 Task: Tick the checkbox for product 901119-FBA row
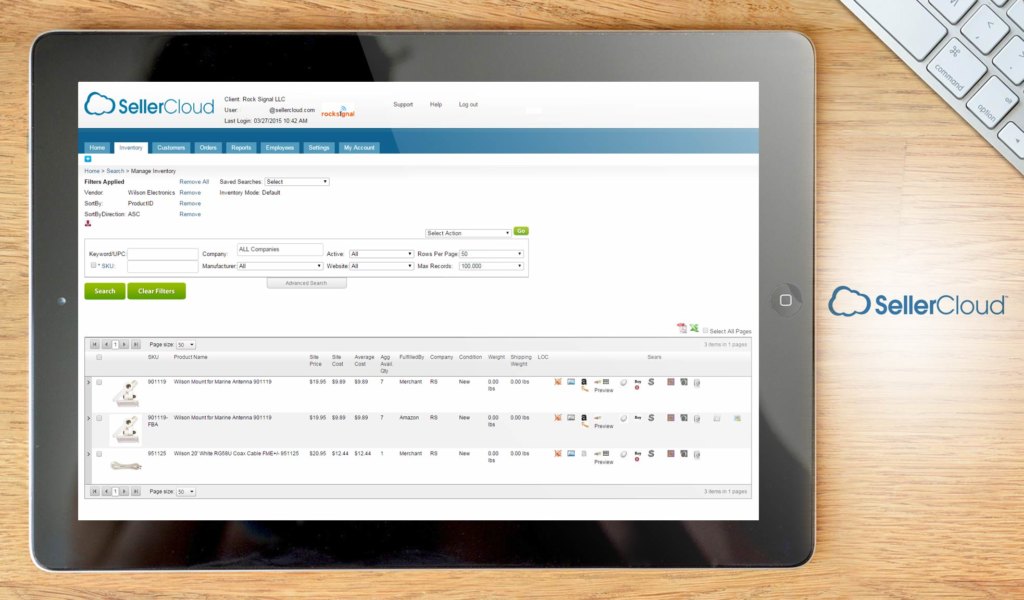pyautogui.click(x=100, y=419)
